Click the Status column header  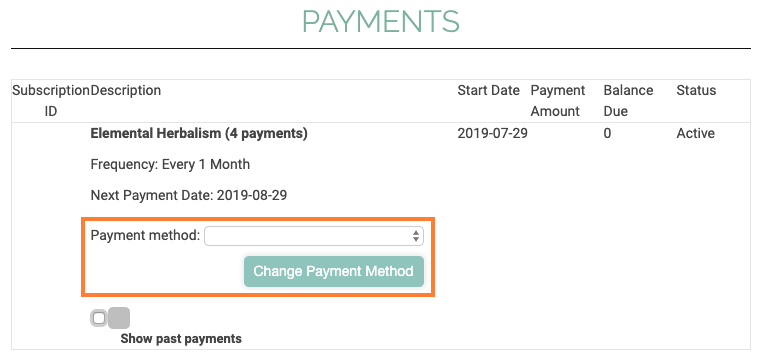pos(696,91)
